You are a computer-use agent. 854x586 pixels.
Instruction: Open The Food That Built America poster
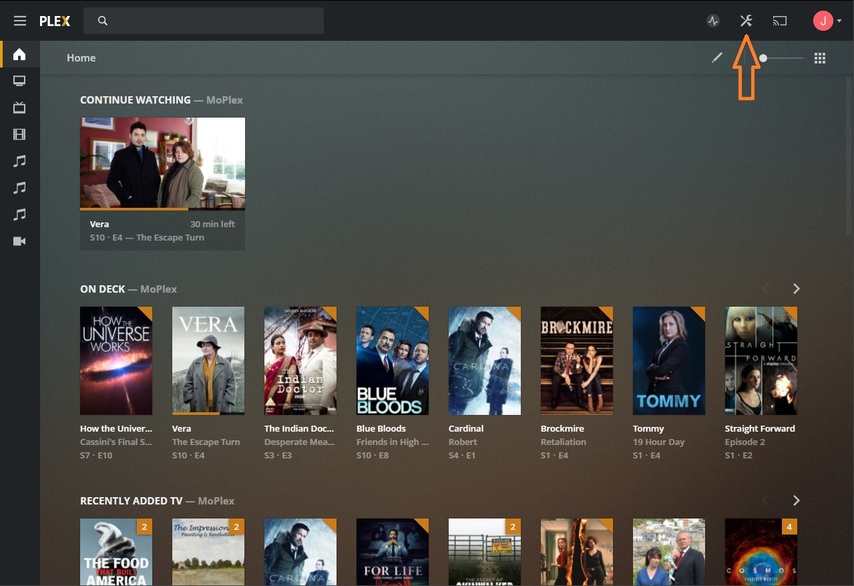(116, 552)
